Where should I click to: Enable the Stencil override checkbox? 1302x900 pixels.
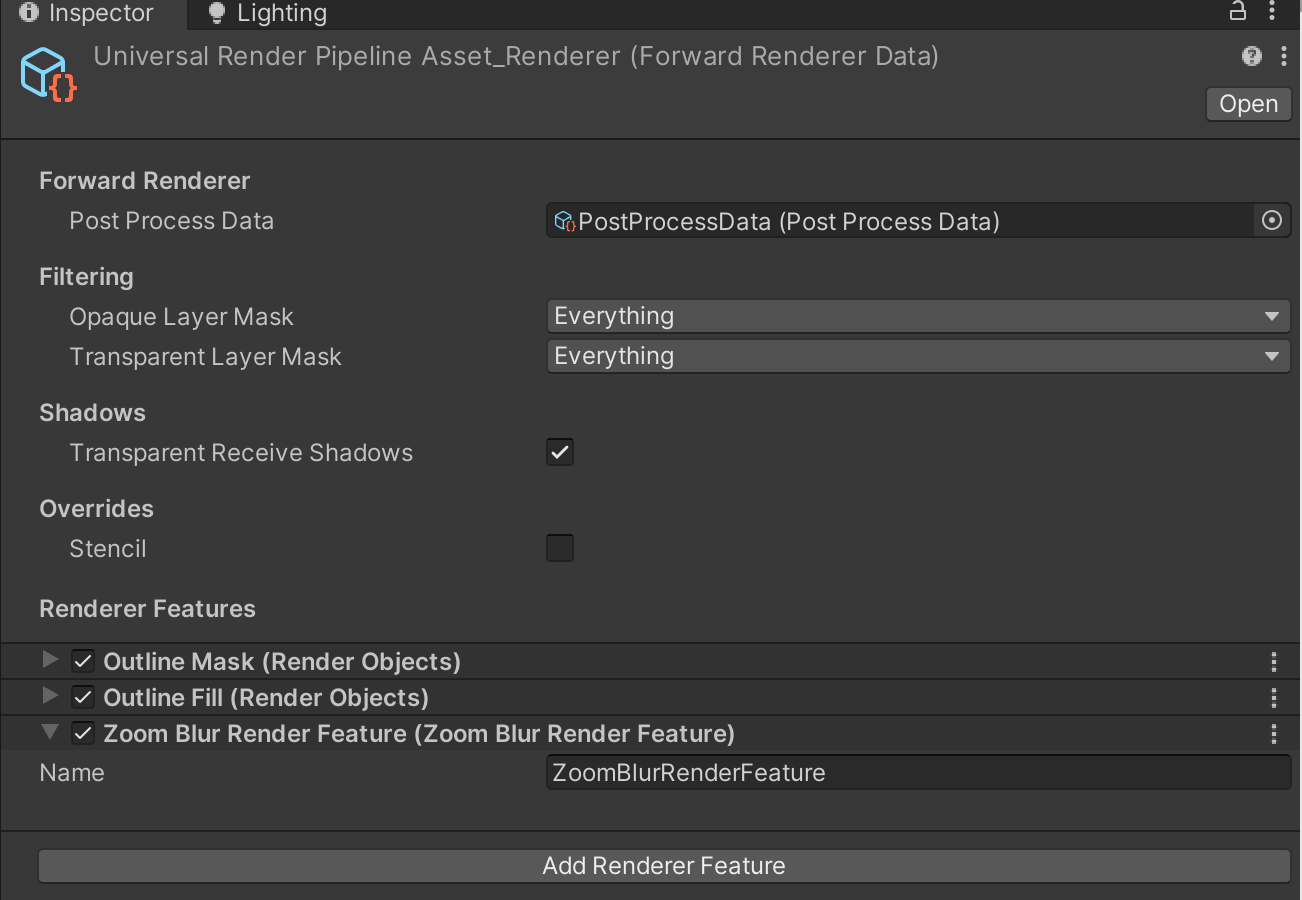560,549
